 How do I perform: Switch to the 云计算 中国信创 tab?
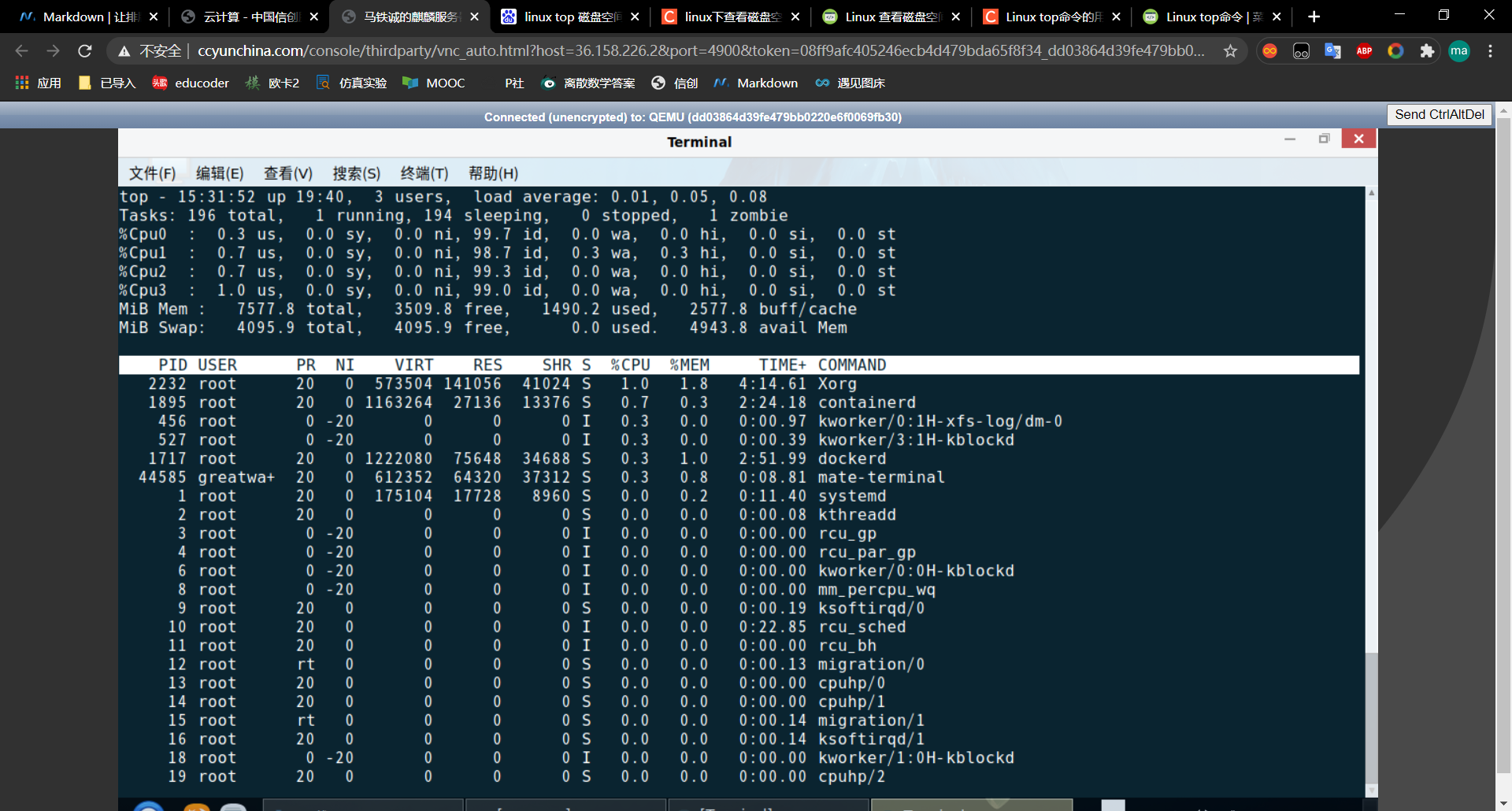(250, 17)
